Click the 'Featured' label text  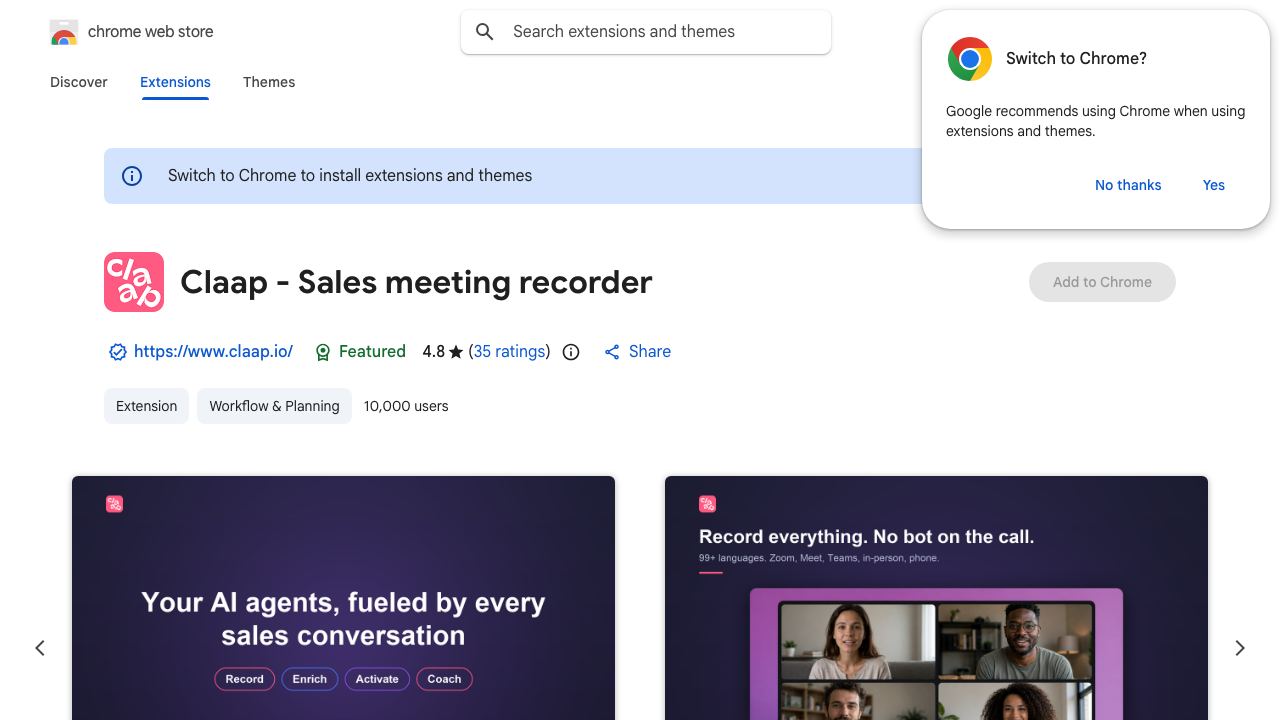pos(372,352)
